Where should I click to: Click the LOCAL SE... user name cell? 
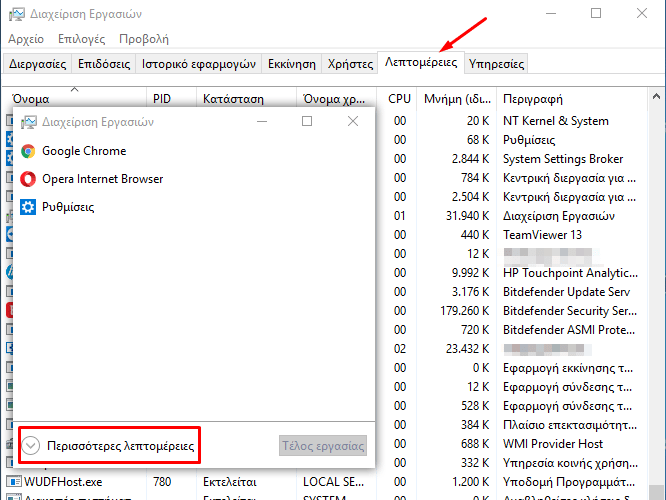coord(333,482)
